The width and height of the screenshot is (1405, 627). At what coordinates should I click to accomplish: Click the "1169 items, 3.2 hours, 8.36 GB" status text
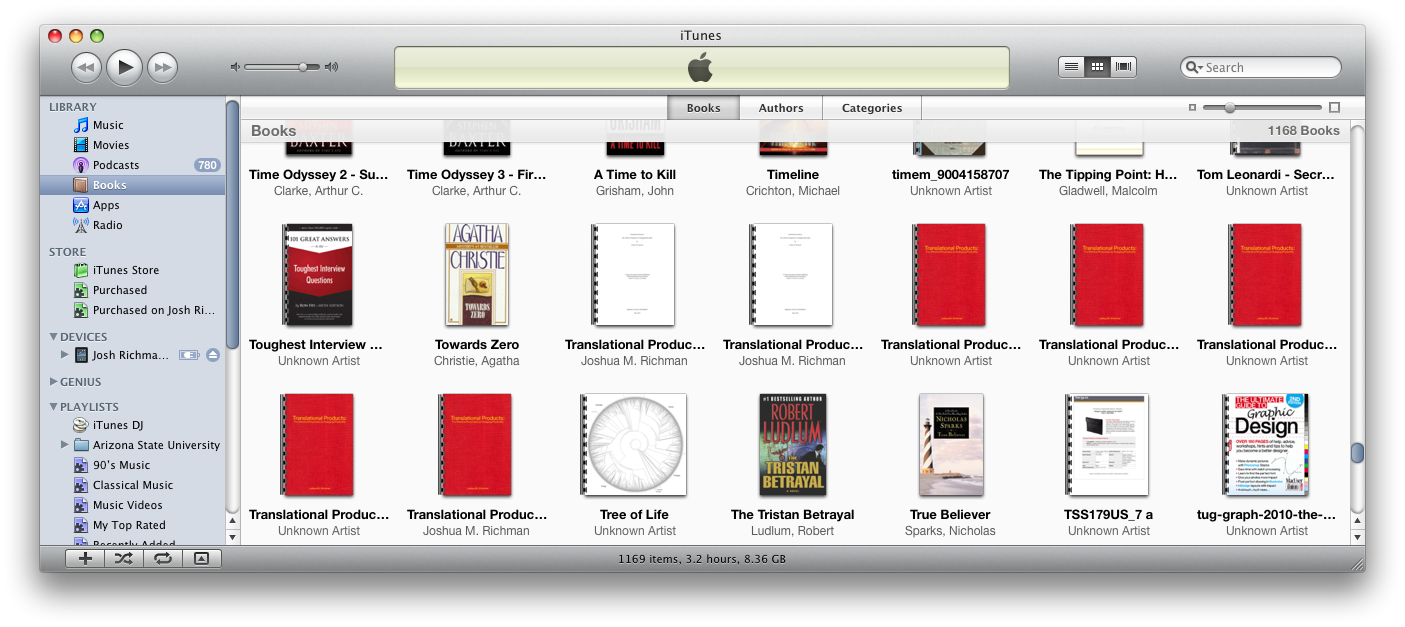point(702,559)
